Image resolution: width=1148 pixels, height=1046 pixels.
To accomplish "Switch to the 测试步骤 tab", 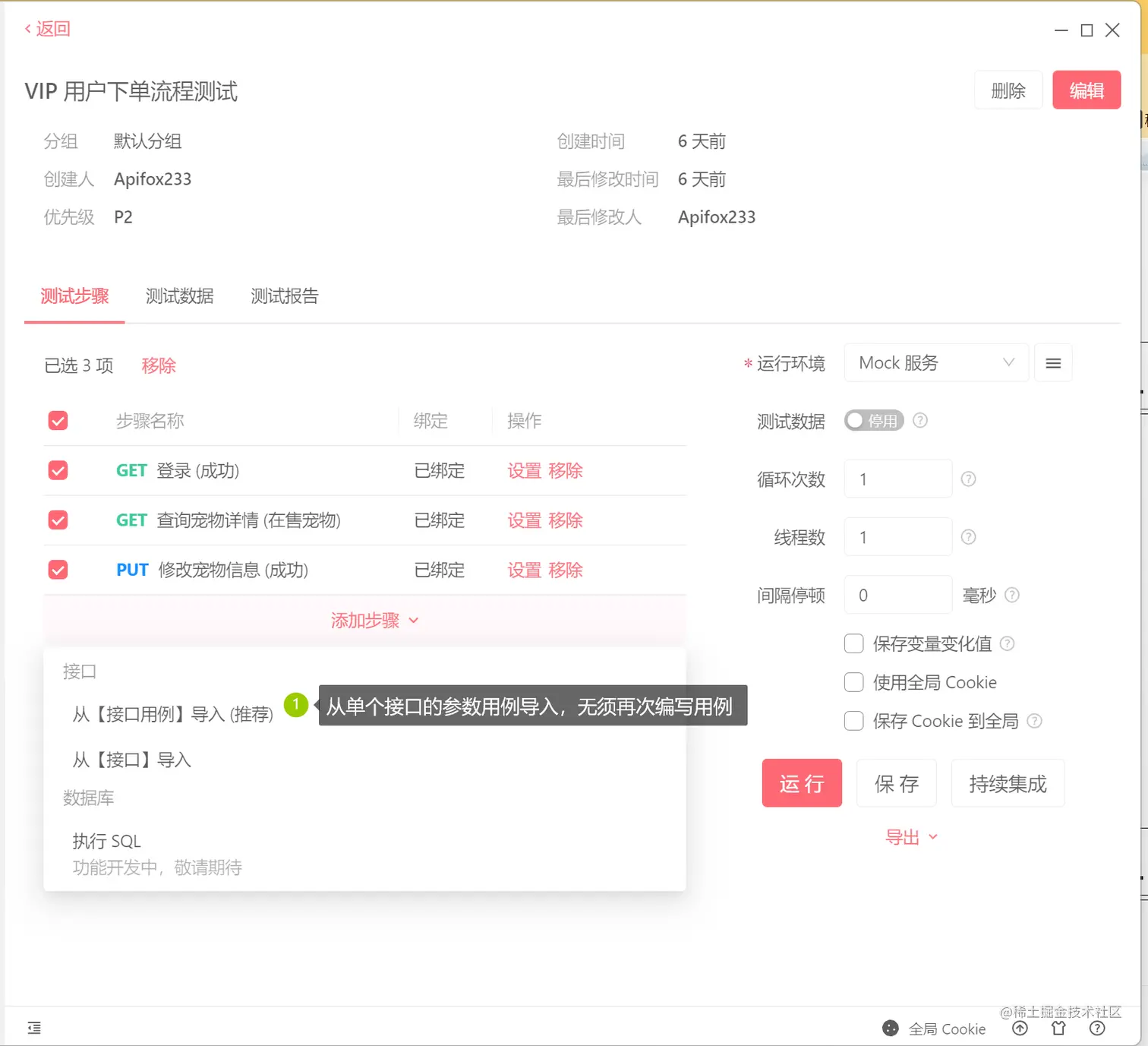I will [x=74, y=296].
